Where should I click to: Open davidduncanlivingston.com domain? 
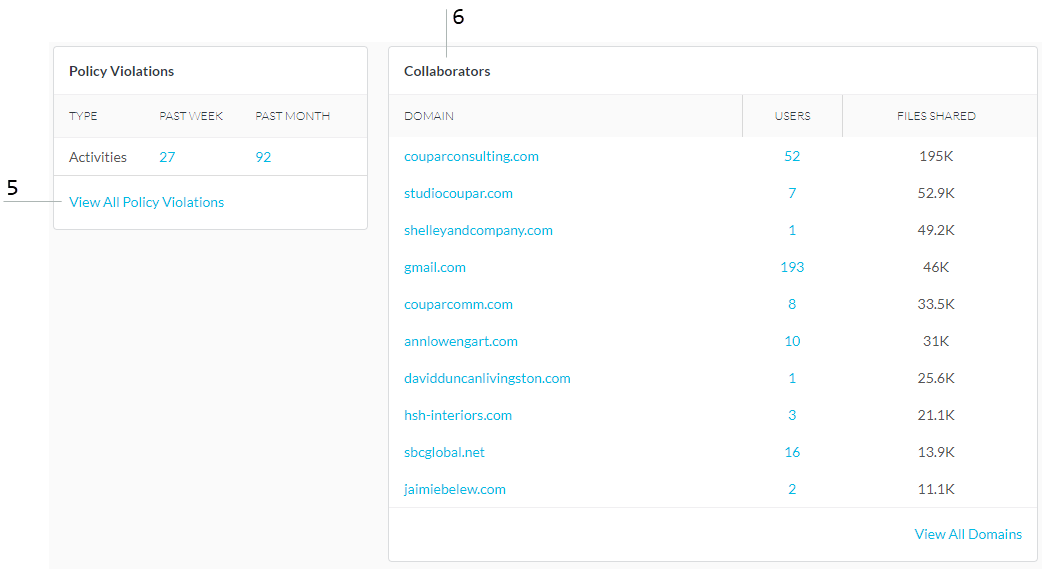pyautogui.click(x=487, y=378)
